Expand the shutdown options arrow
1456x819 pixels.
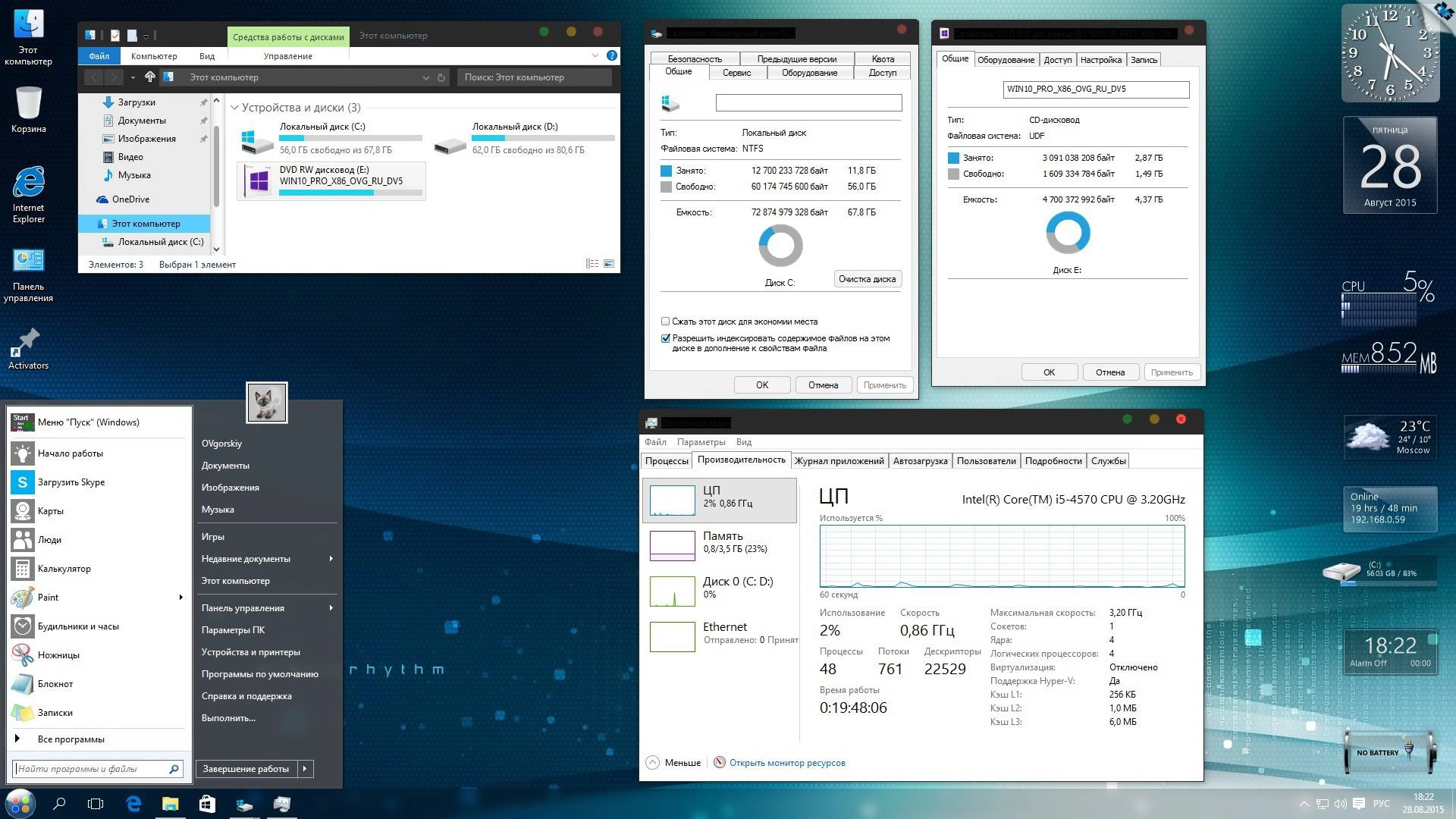pyautogui.click(x=305, y=769)
